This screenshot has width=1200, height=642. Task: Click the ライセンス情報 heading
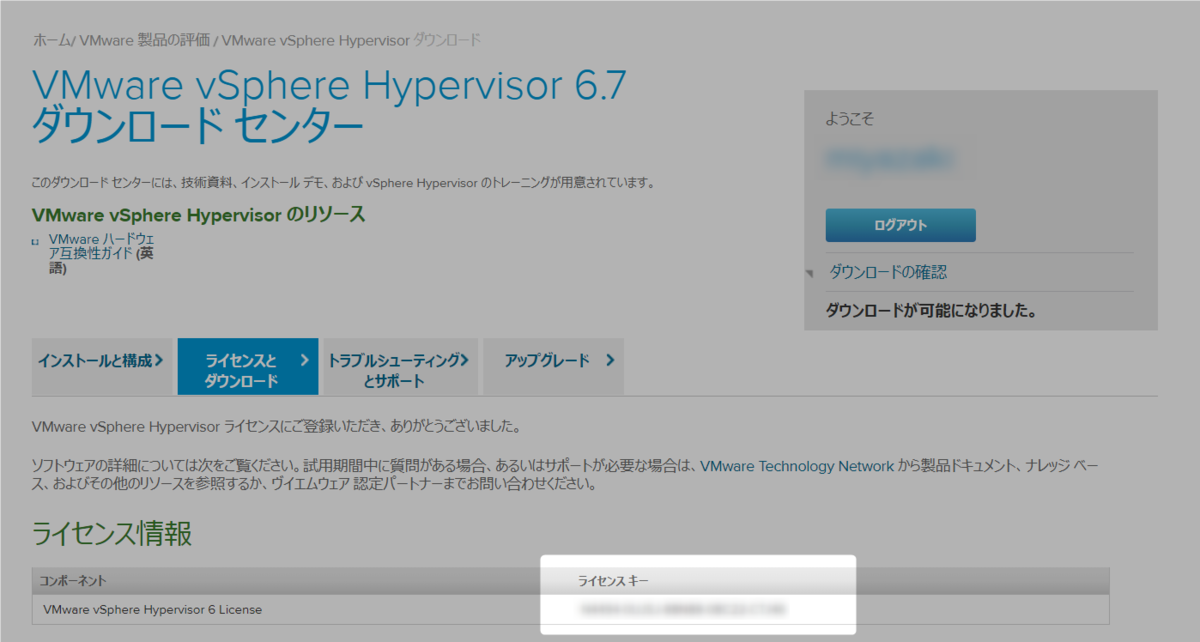(x=112, y=533)
